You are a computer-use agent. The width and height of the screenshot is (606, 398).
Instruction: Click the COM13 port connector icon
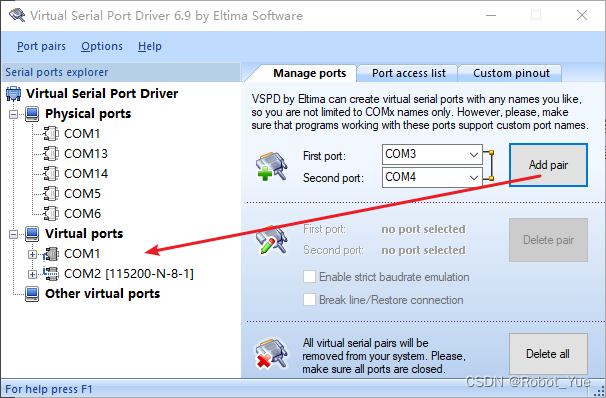(x=51, y=154)
